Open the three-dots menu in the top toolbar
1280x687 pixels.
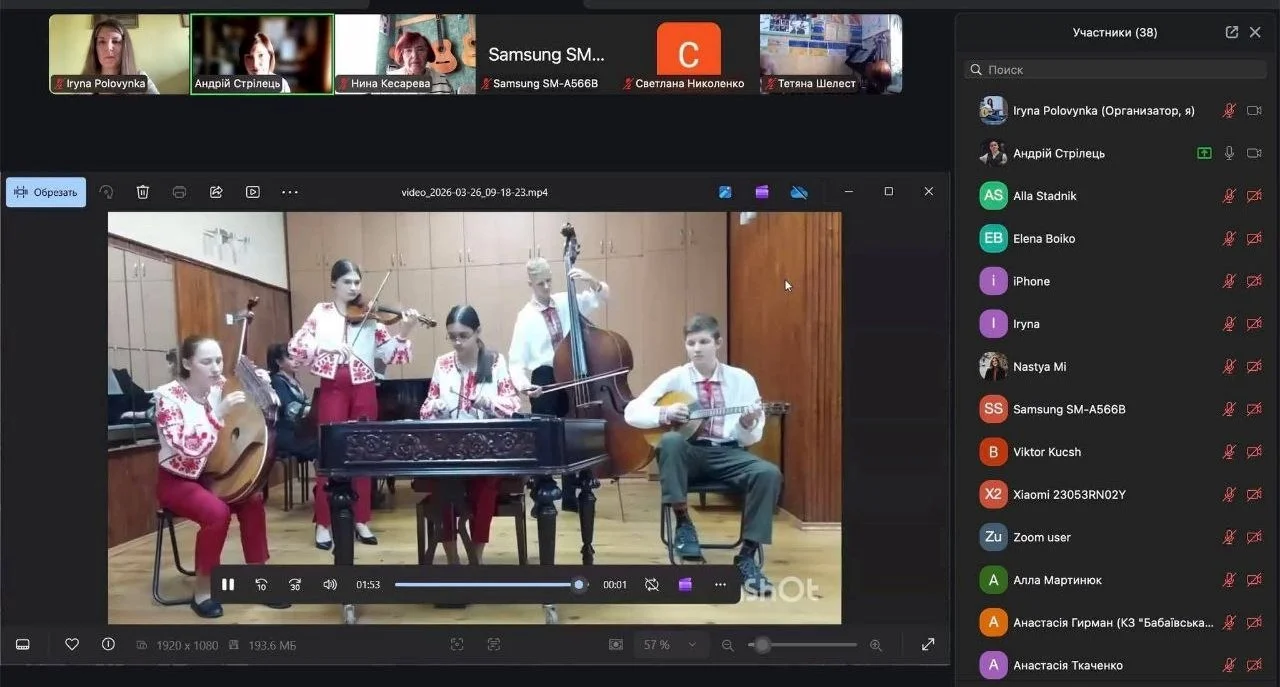pos(290,192)
